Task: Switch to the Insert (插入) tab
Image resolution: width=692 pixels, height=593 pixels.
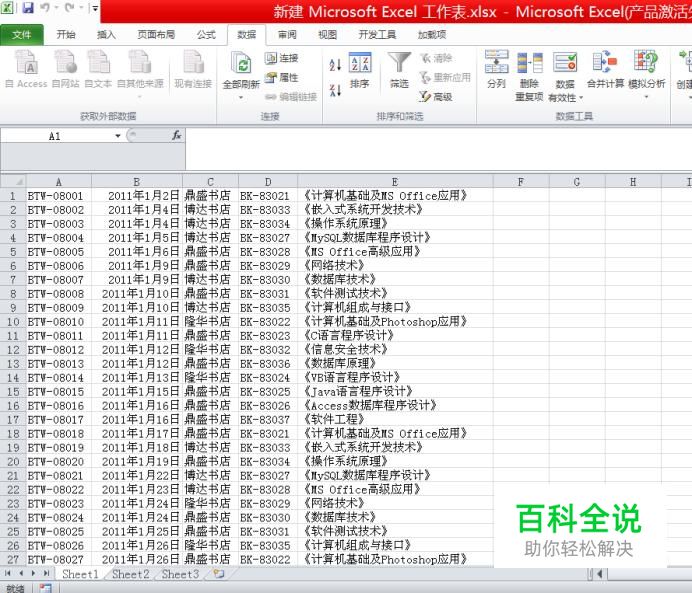Action: pos(106,34)
